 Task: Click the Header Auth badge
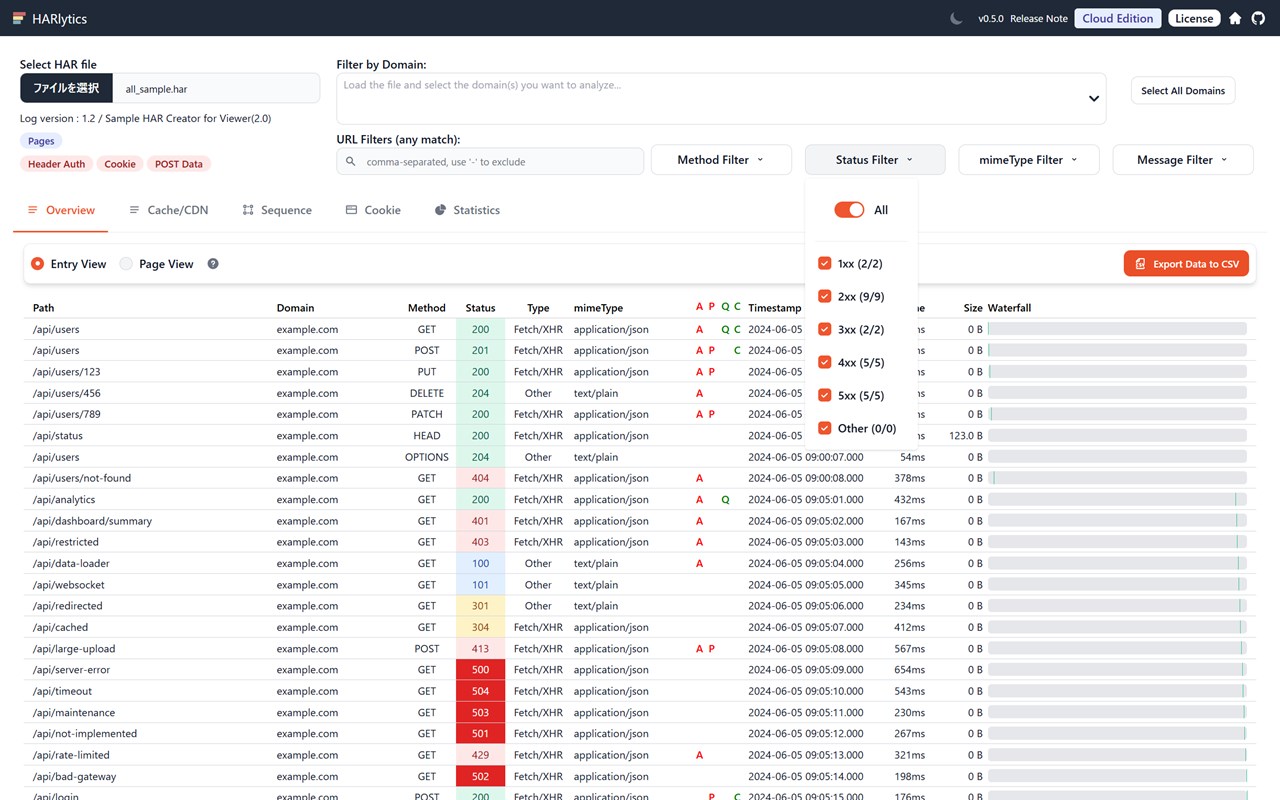tap(56, 164)
